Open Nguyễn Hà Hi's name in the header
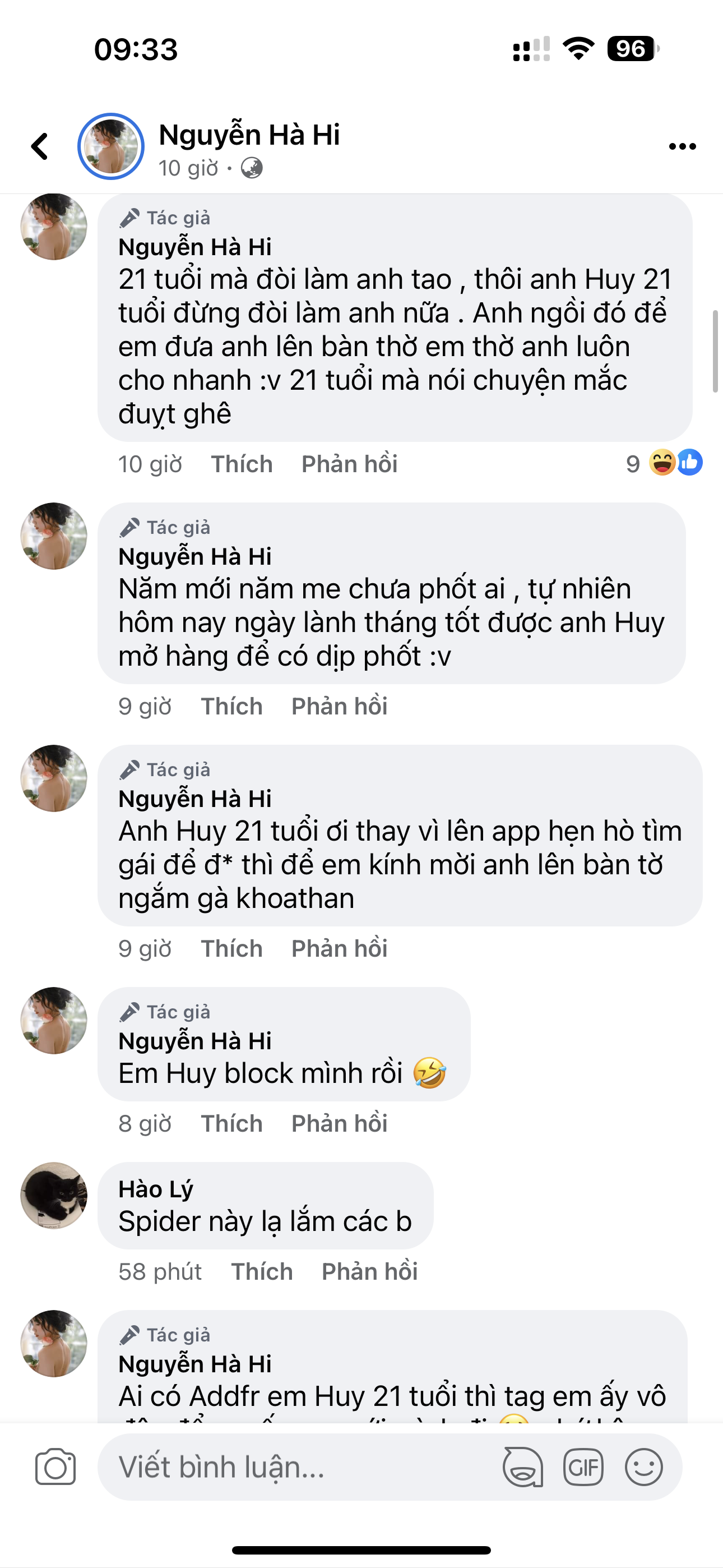This screenshot has height=1568, width=723. tap(249, 135)
